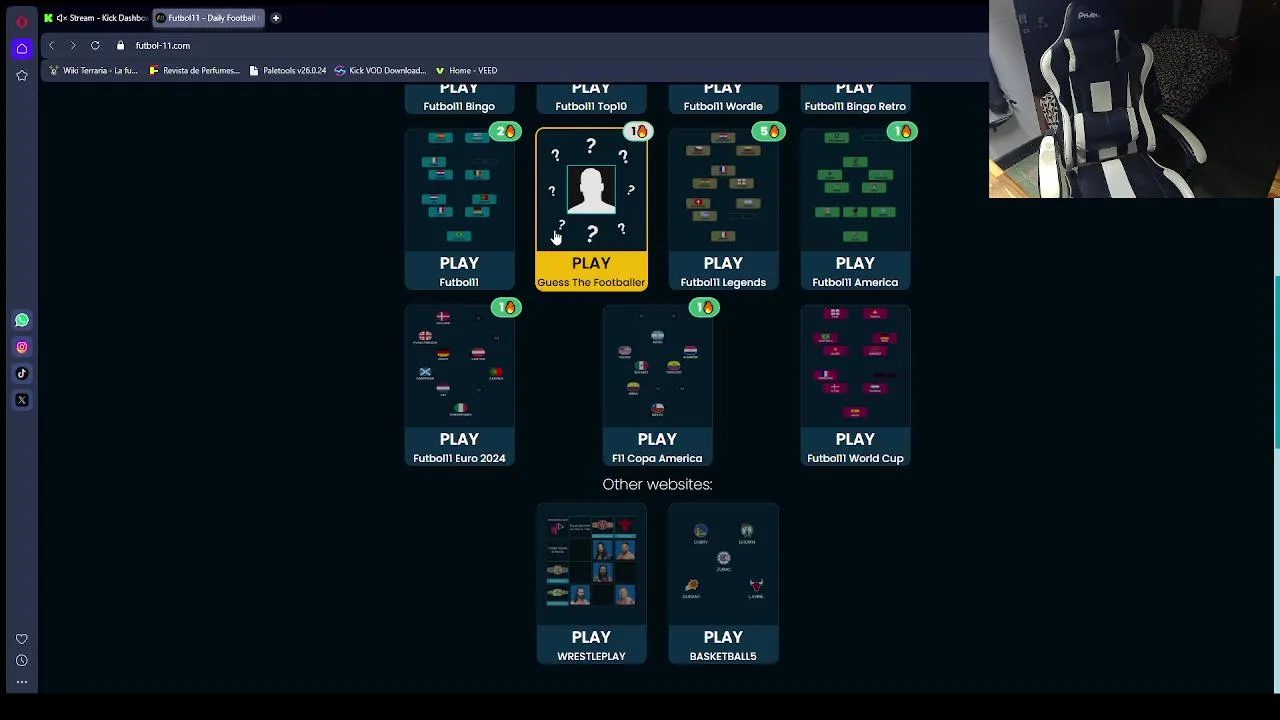Click the Futbol11 Euro 2024 formation thumbnail
Screen dimensions: 1280x720
click(459, 365)
